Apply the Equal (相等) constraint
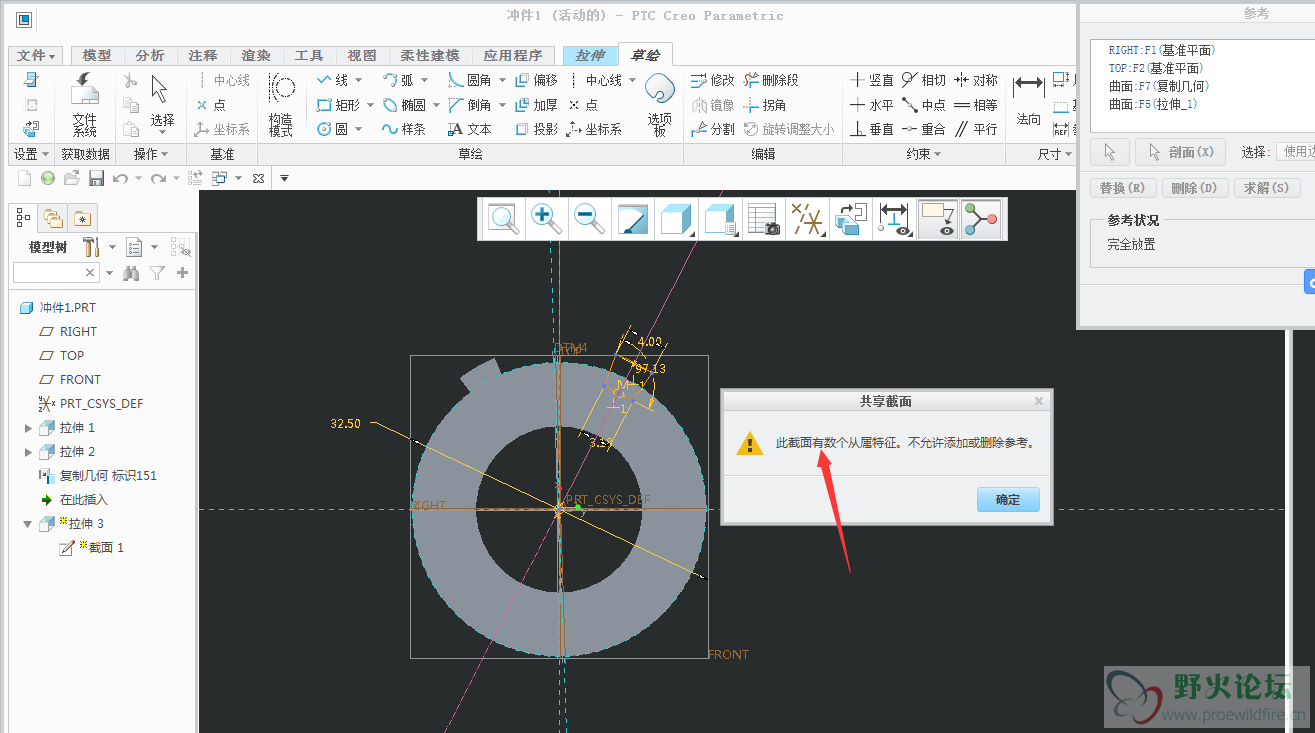The image size is (1315, 733). tap(976, 105)
